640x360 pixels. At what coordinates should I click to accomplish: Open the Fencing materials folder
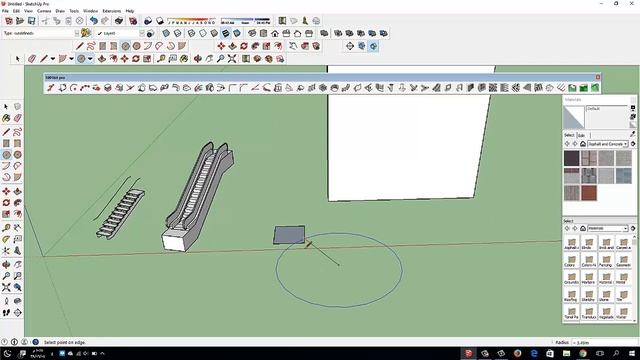click(606, 260)
